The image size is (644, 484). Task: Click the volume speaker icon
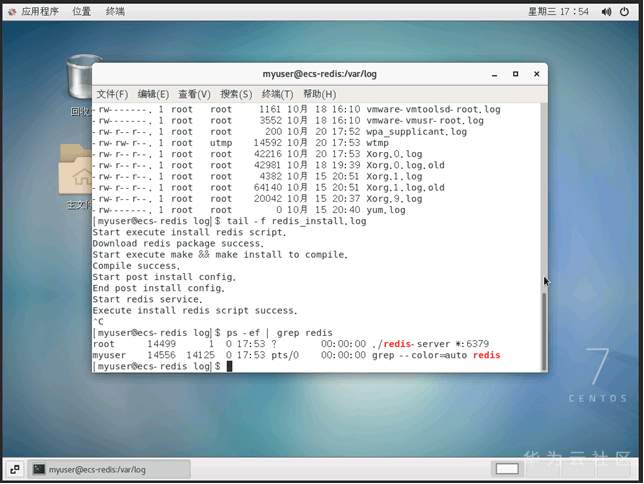[606, 12]
